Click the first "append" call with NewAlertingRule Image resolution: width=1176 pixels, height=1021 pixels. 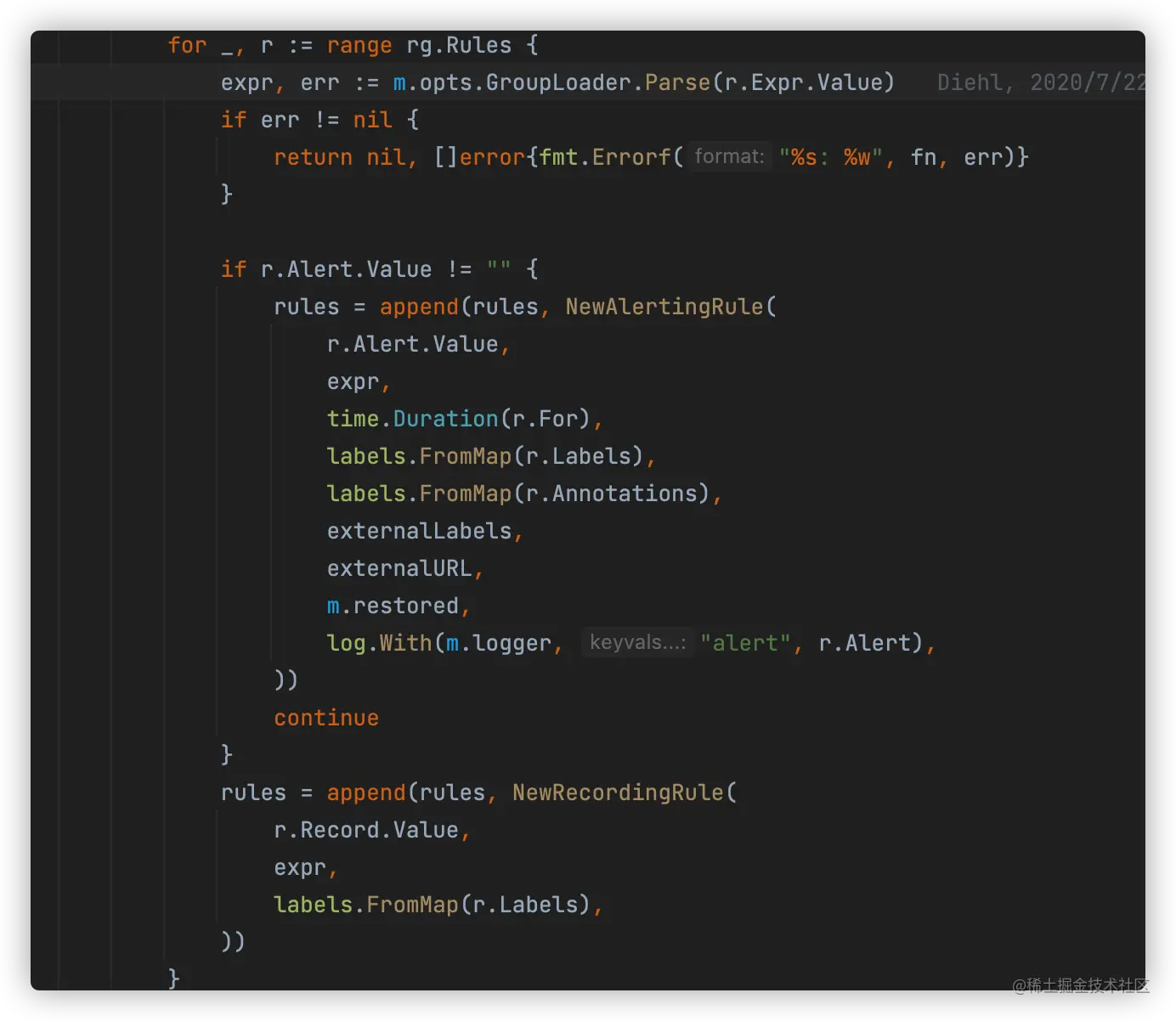[x=419, y=307]
